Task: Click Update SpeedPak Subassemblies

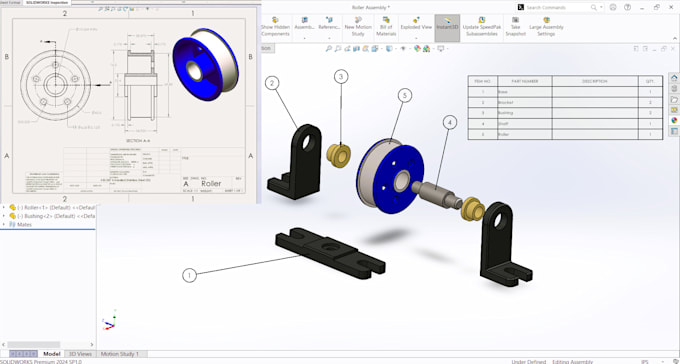Action: coord(481,27)
